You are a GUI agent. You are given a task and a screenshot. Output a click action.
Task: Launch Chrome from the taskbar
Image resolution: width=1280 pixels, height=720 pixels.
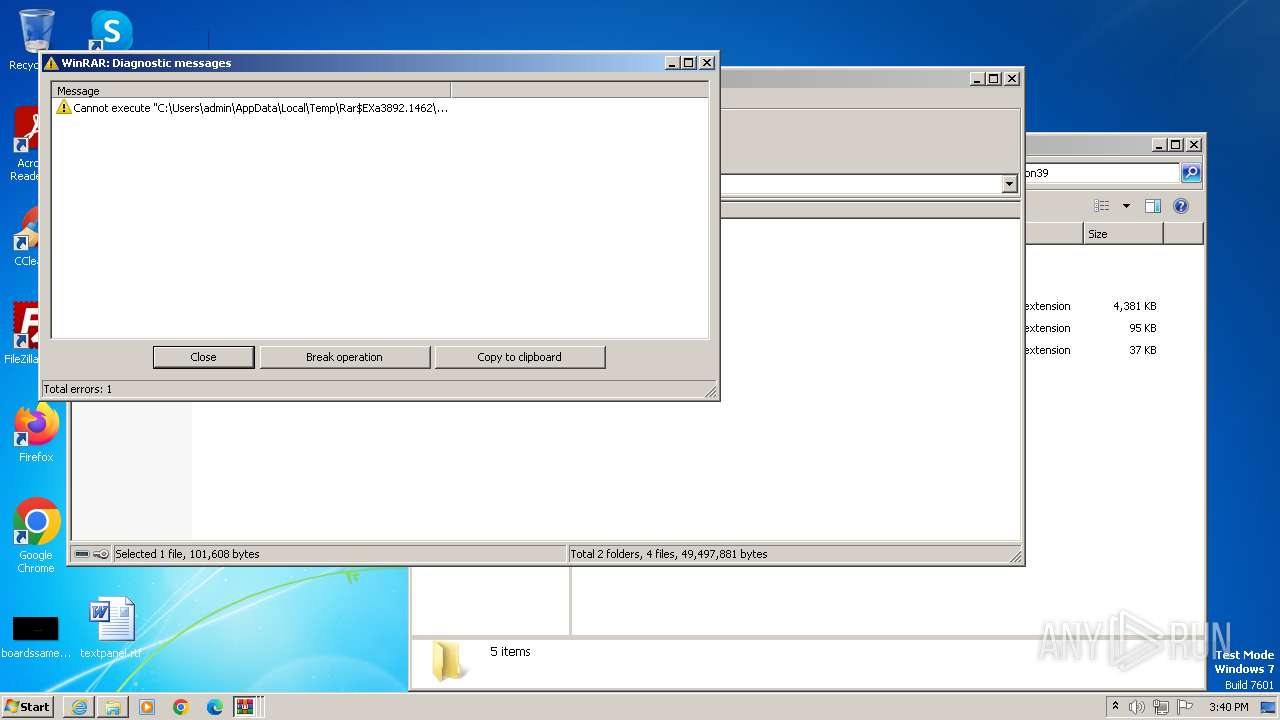[181, 707]
